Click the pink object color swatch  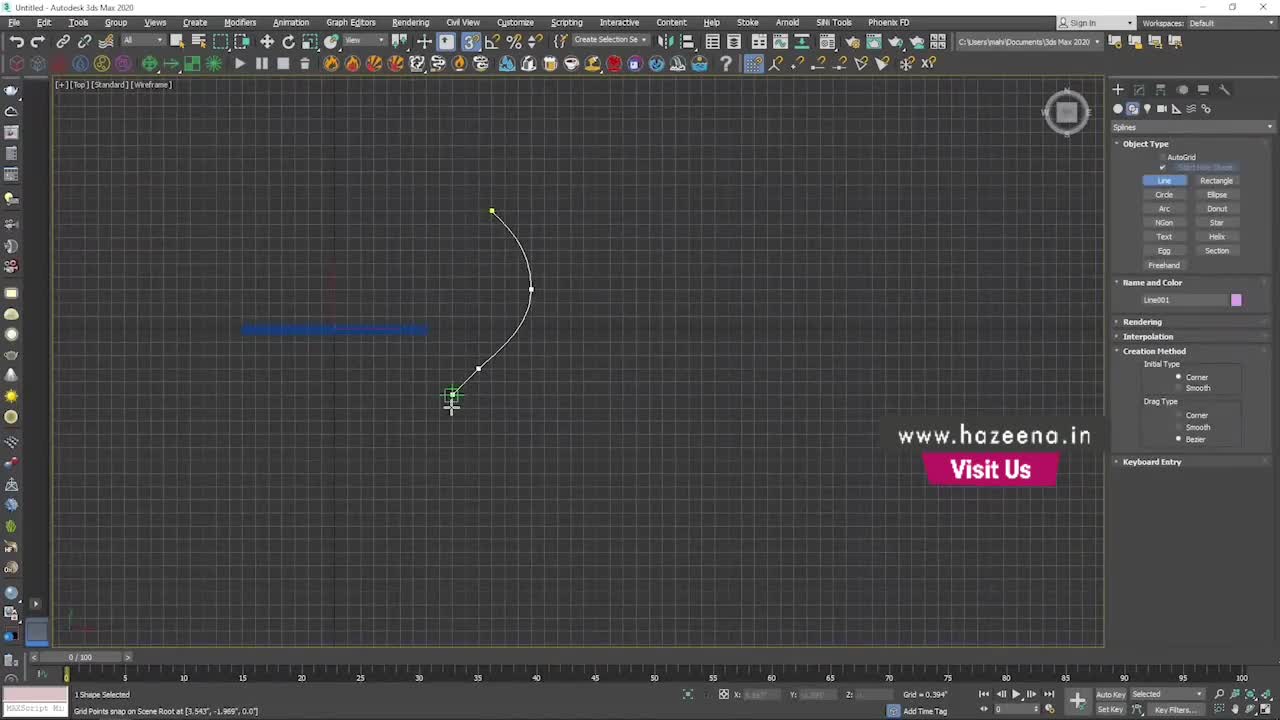(1236, 300)
